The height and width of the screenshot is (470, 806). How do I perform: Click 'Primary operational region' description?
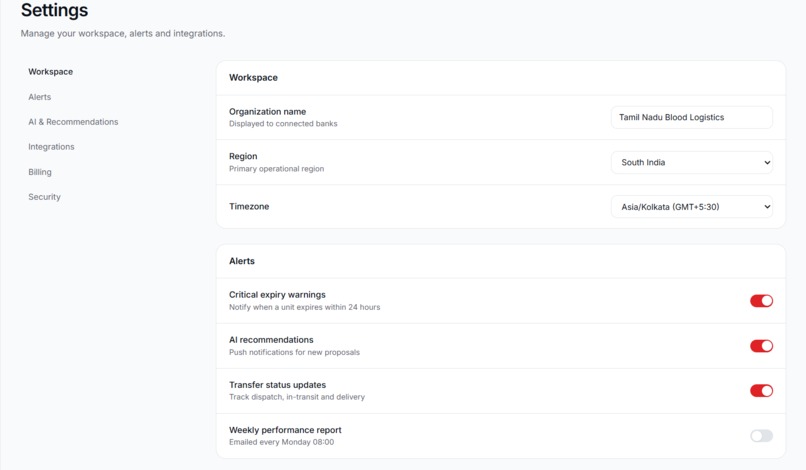[277, 169]
